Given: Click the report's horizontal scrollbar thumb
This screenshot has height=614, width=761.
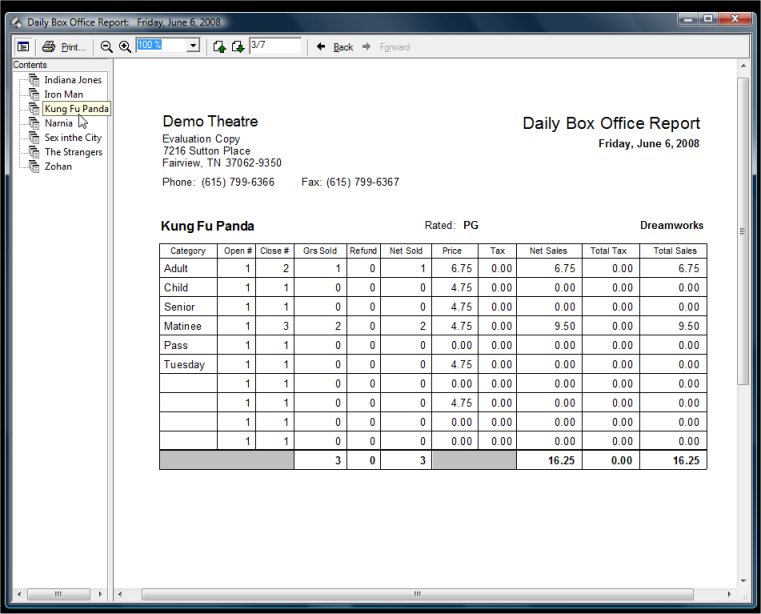Looking at the screenshot, I should click(x=417, y=594).
